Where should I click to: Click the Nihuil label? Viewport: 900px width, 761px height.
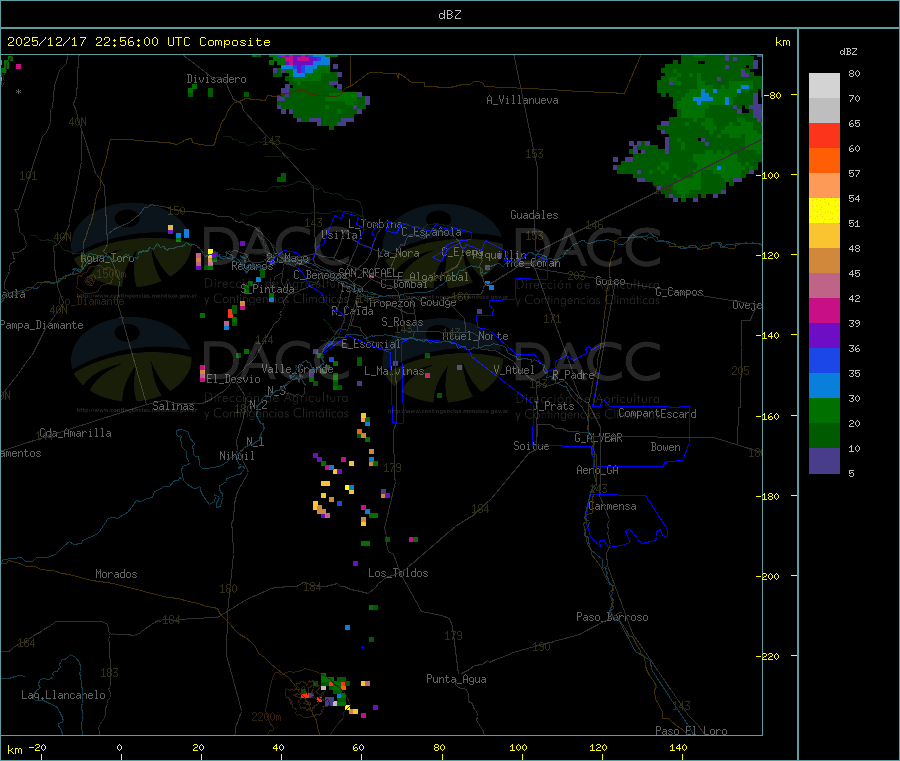[236, 456]
